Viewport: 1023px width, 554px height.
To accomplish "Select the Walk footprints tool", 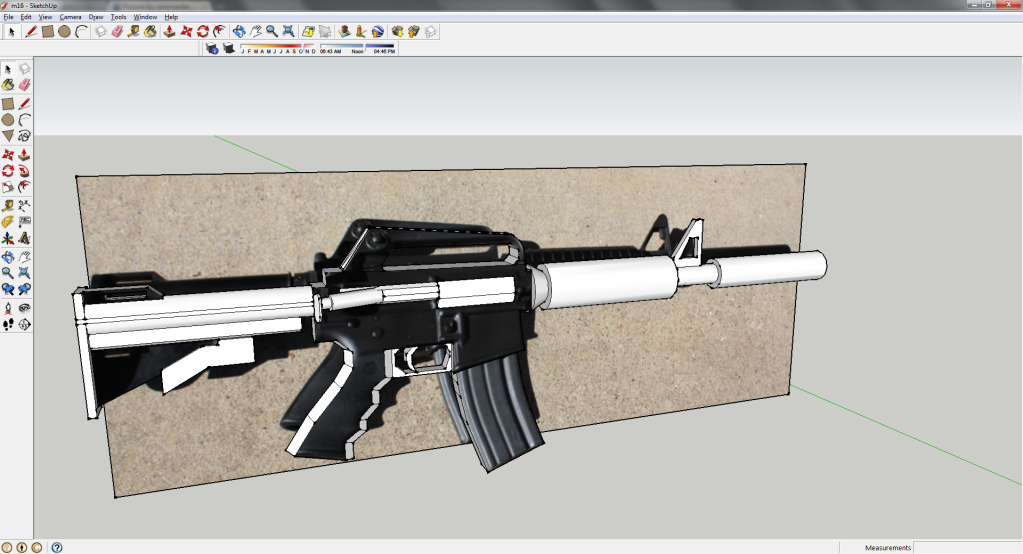I will coord(8,324).
